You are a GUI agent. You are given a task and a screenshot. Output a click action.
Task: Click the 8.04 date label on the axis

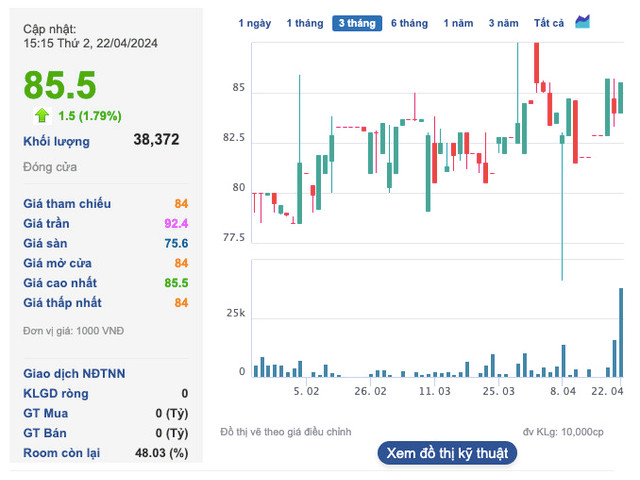564,391
